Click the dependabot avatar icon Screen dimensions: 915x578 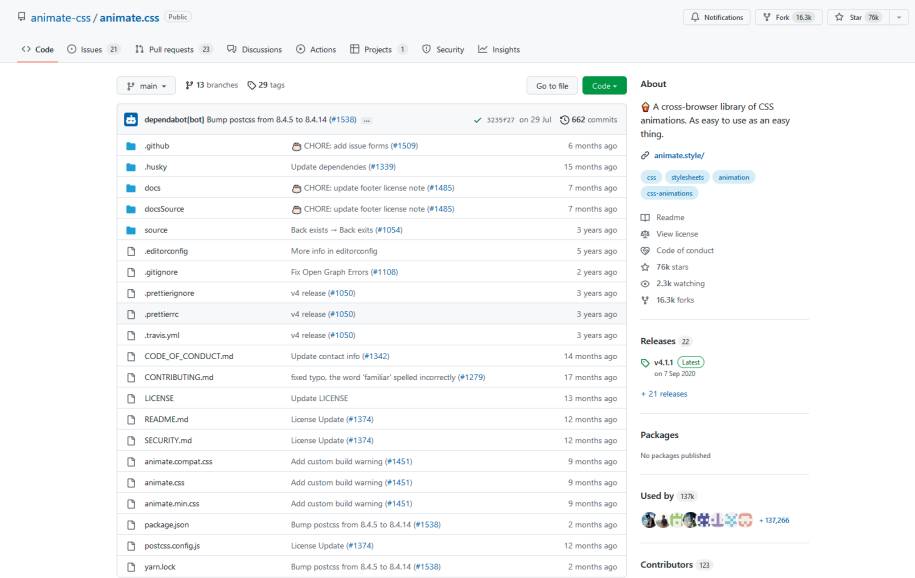[131, 120]
